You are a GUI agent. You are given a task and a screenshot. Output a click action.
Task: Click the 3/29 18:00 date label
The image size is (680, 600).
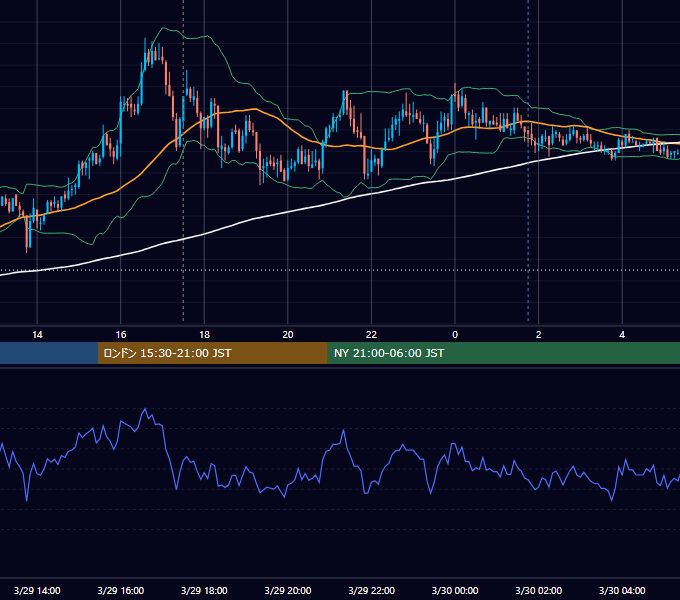point(204,590)
